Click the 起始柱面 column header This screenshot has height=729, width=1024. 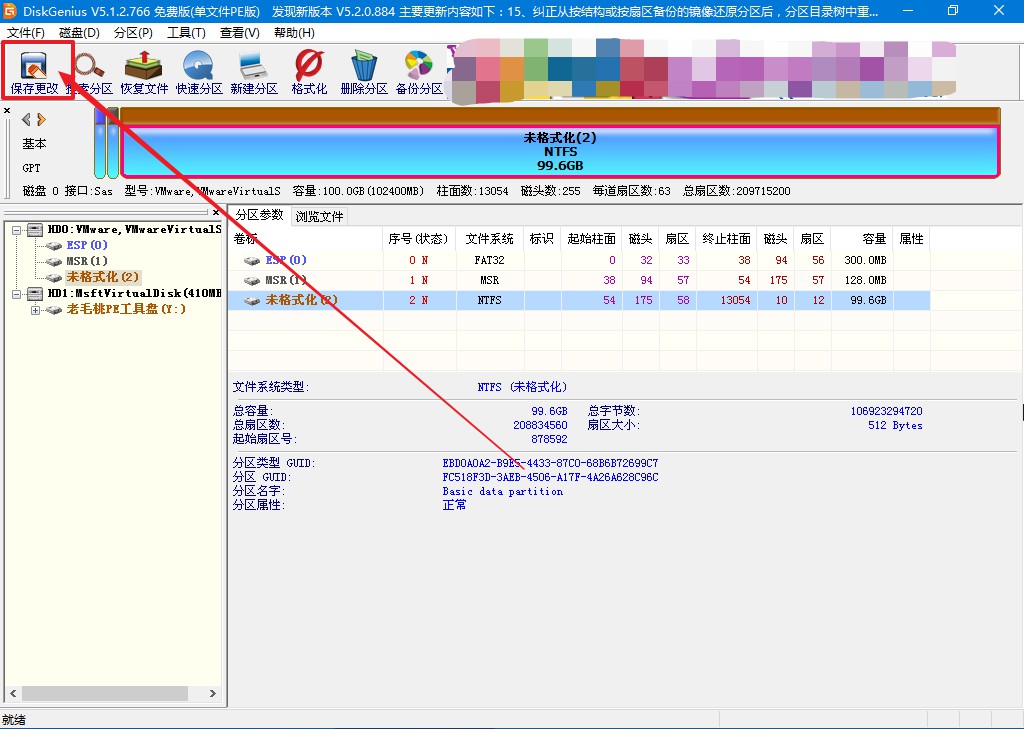(x=591, y=239)
